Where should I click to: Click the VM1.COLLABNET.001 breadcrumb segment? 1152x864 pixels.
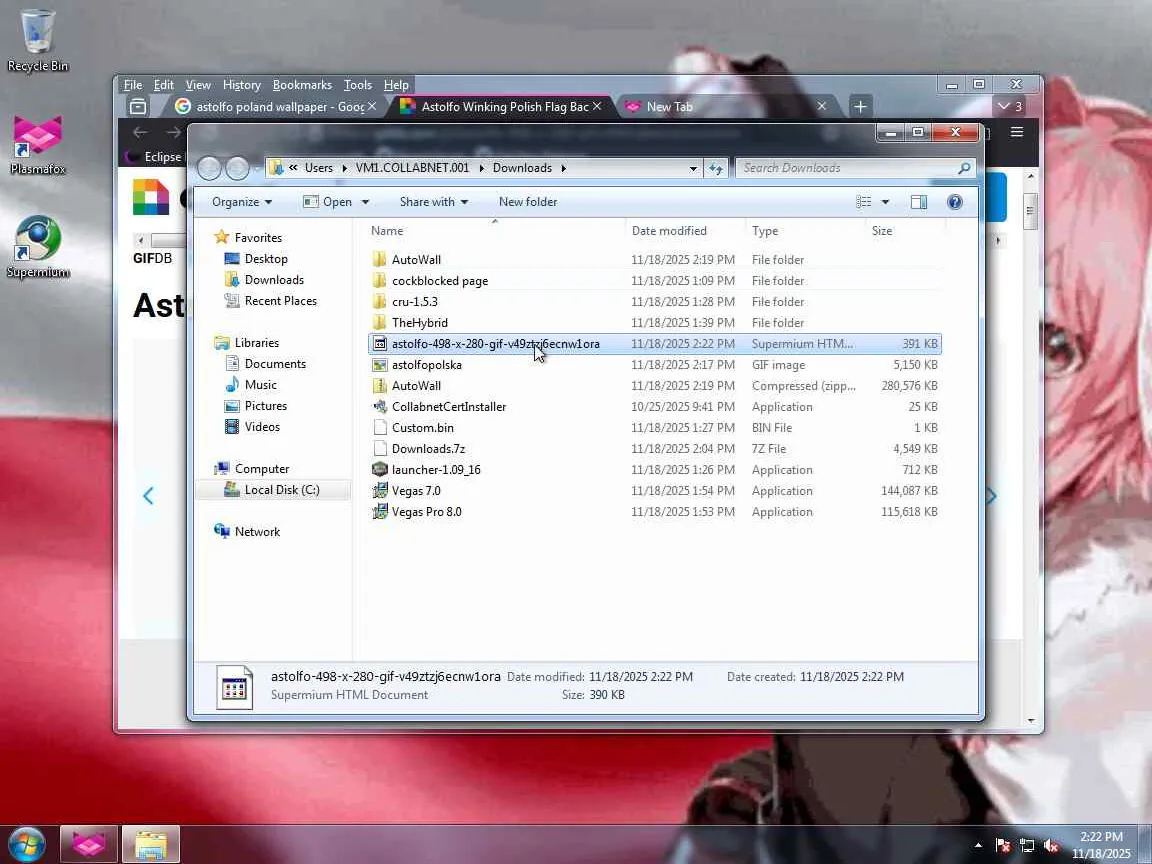coord(412,168)
